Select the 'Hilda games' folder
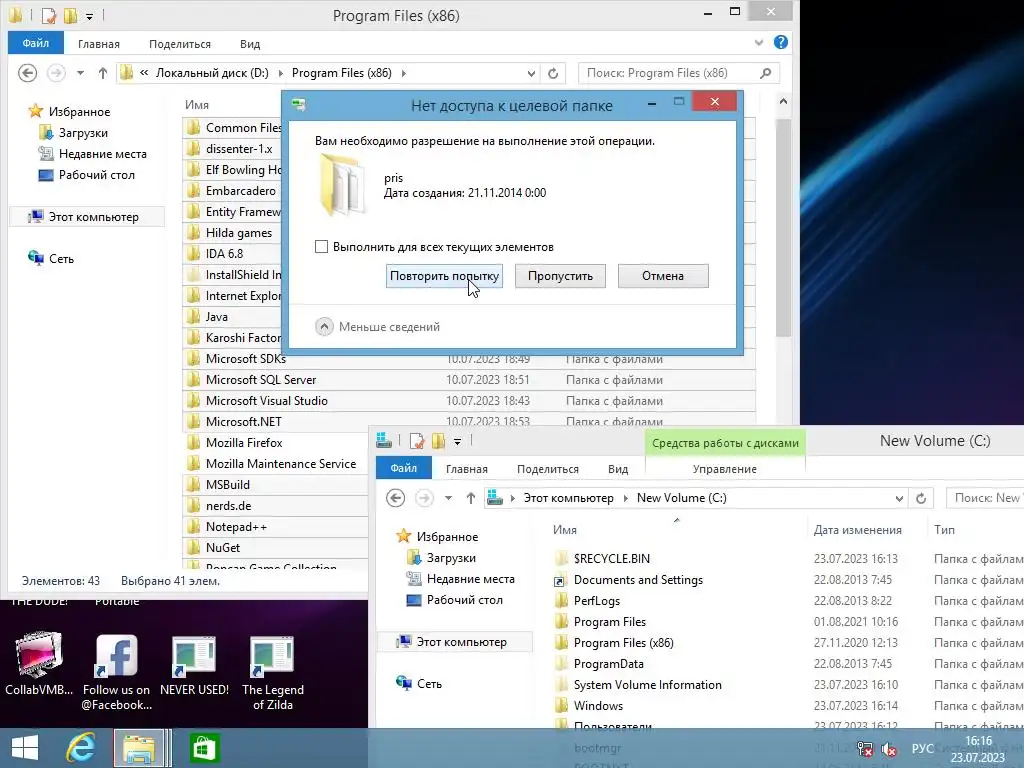 [x=238, y=232]
